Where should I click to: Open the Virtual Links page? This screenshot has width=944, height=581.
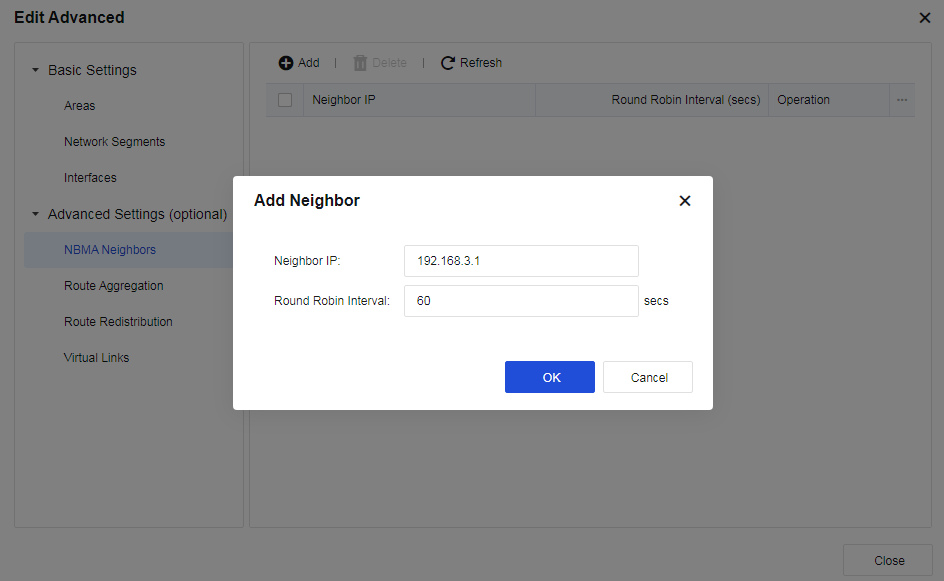tap(96, 358)
